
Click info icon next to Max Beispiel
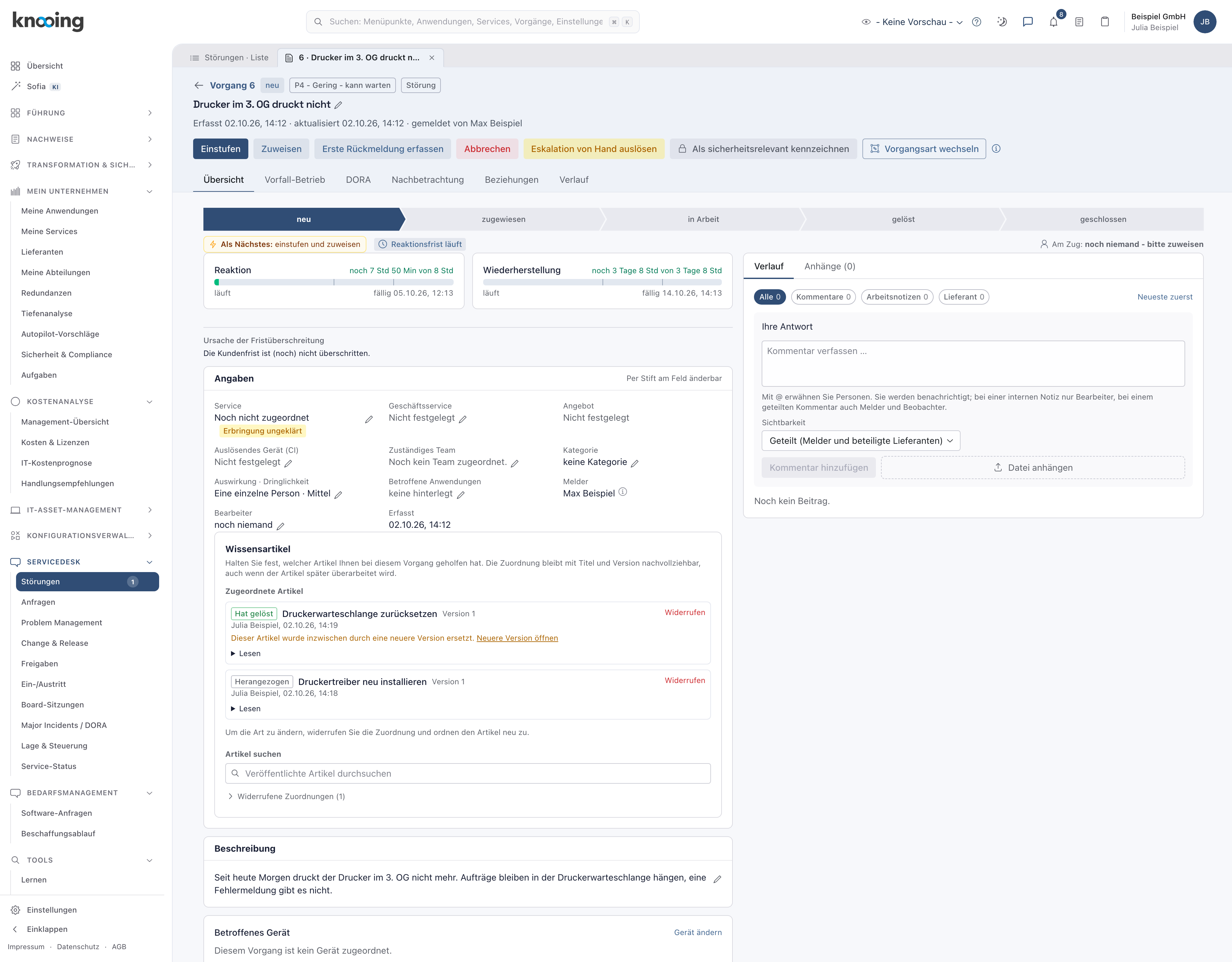[623, 492]
